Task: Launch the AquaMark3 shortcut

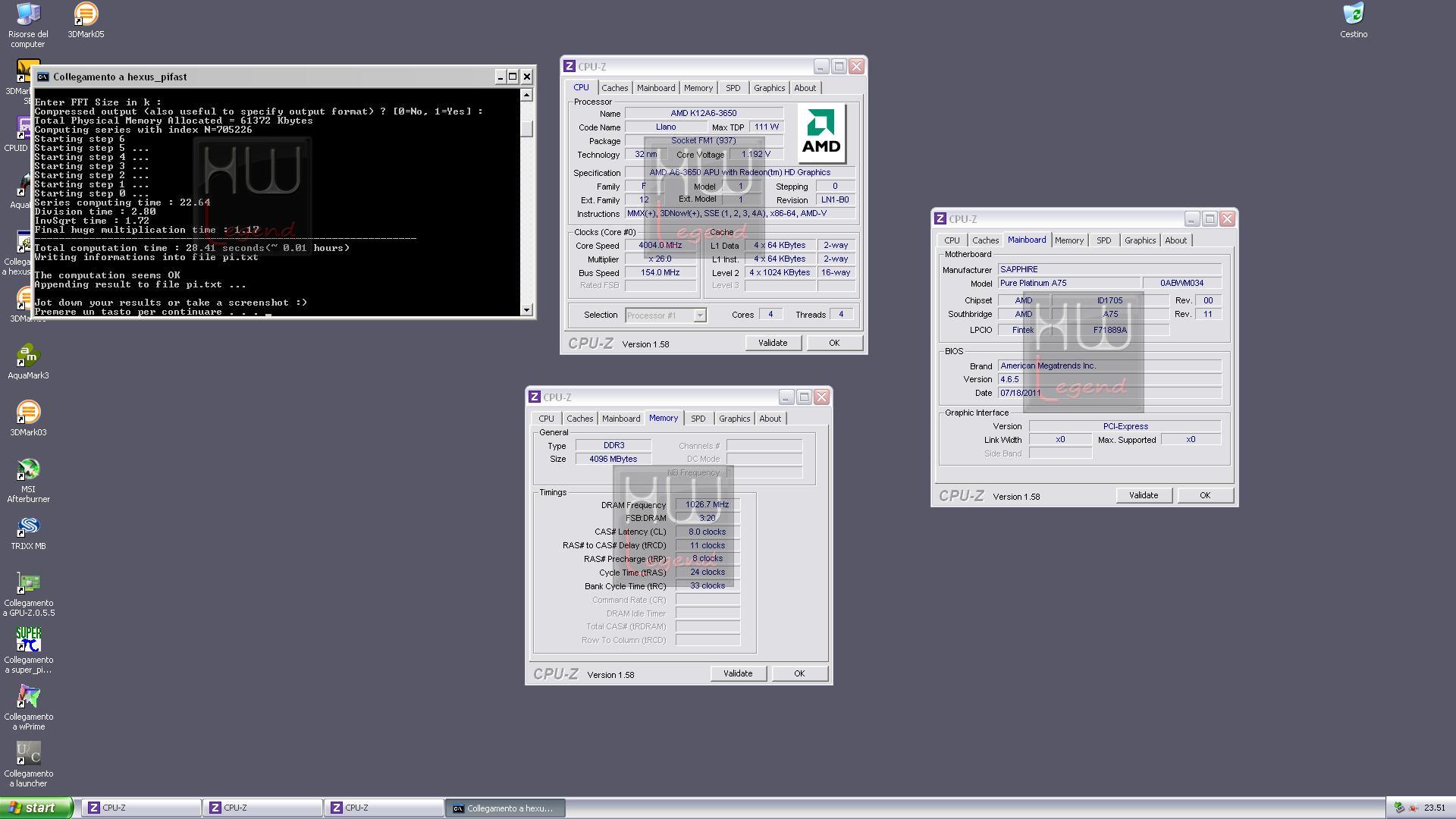Action: pyautogui.click(x=28, y=362)
